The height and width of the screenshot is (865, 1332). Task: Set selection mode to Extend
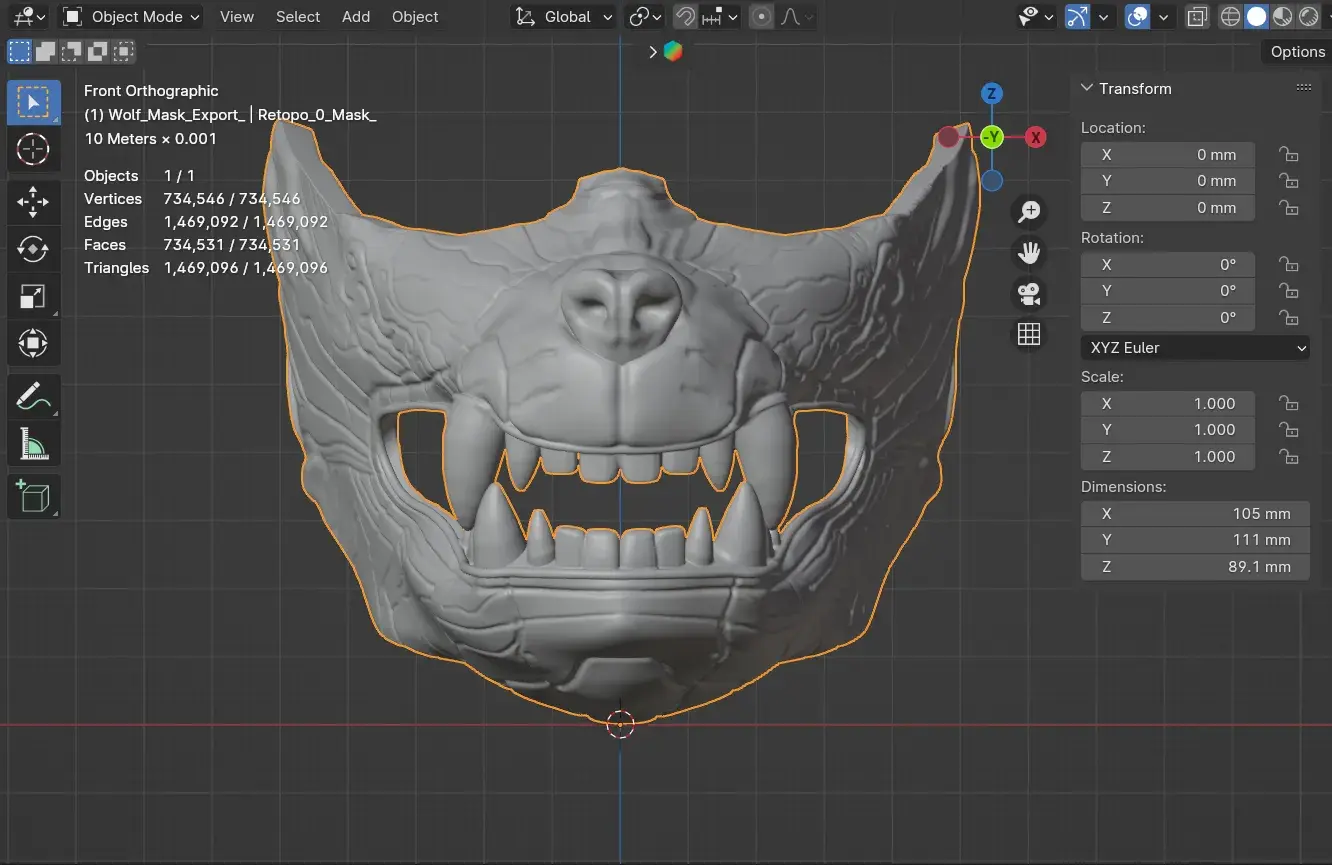pos(45,51)
